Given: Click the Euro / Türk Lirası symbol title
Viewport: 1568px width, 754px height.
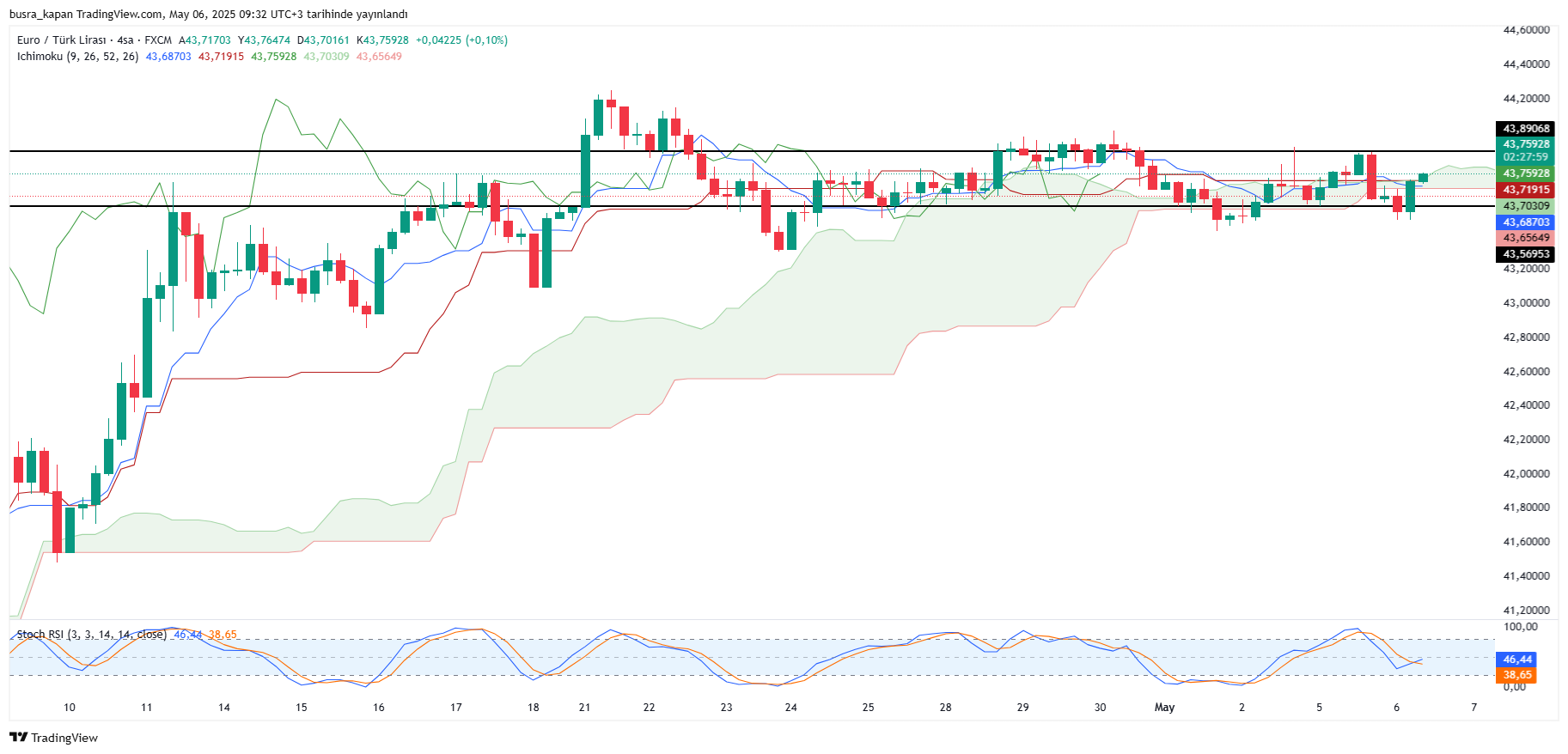Looking at the screenshot, I should coord(61,40).
